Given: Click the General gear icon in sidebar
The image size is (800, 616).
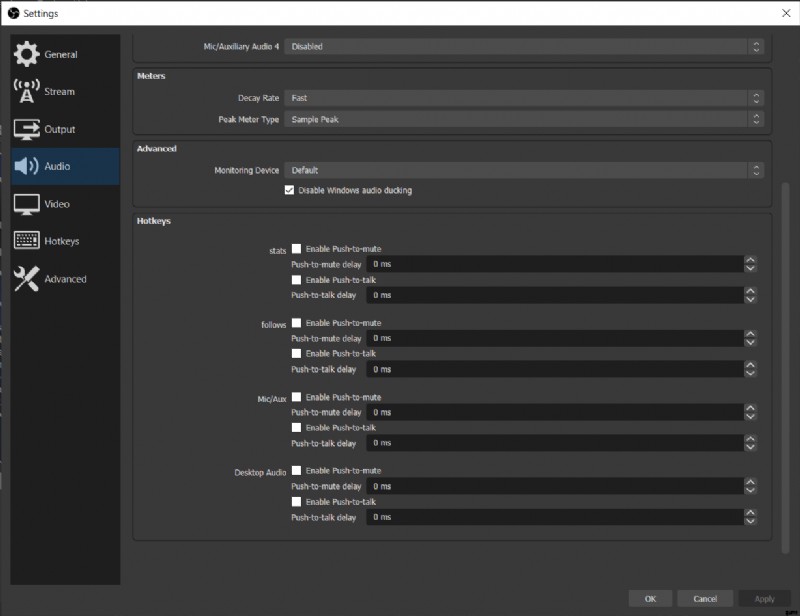Looking at the screenshot, I should pyautogui.click(x=27, y=55).
